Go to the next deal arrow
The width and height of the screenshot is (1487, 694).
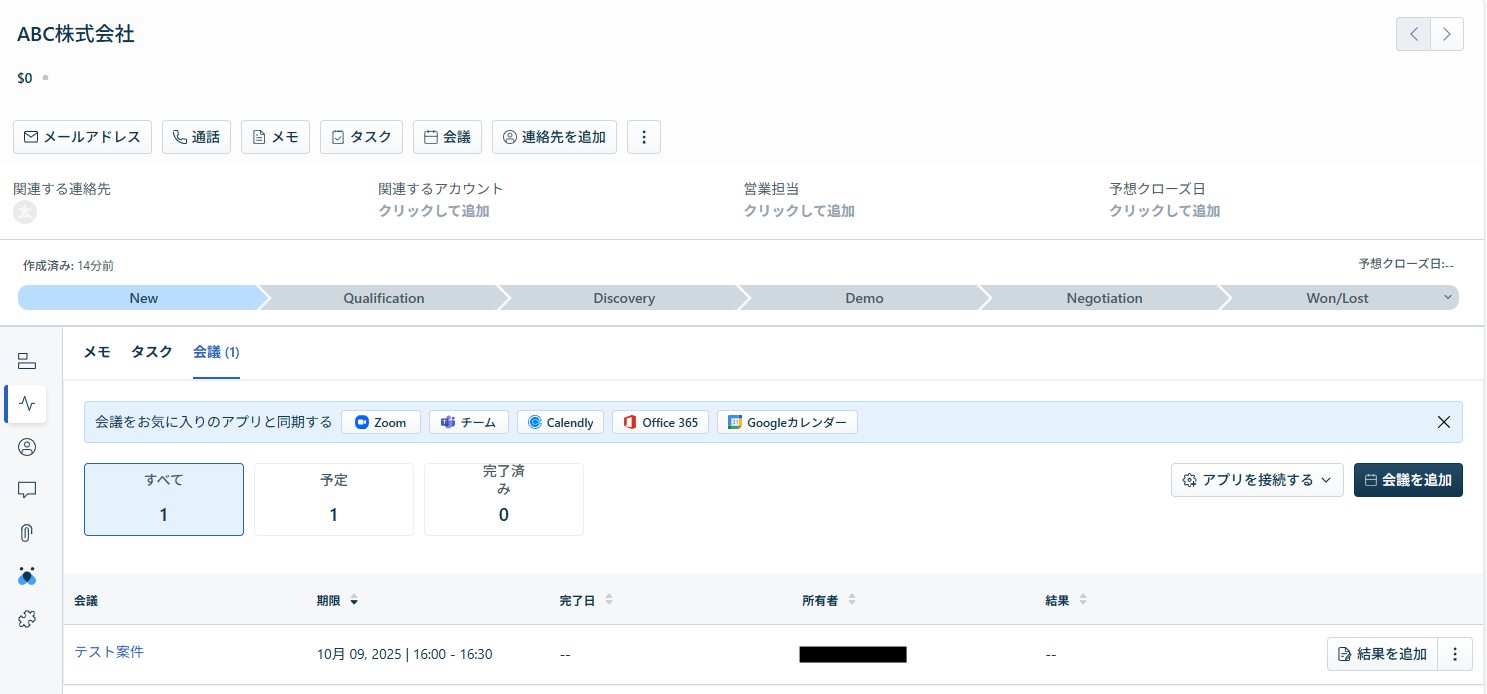1446,34
